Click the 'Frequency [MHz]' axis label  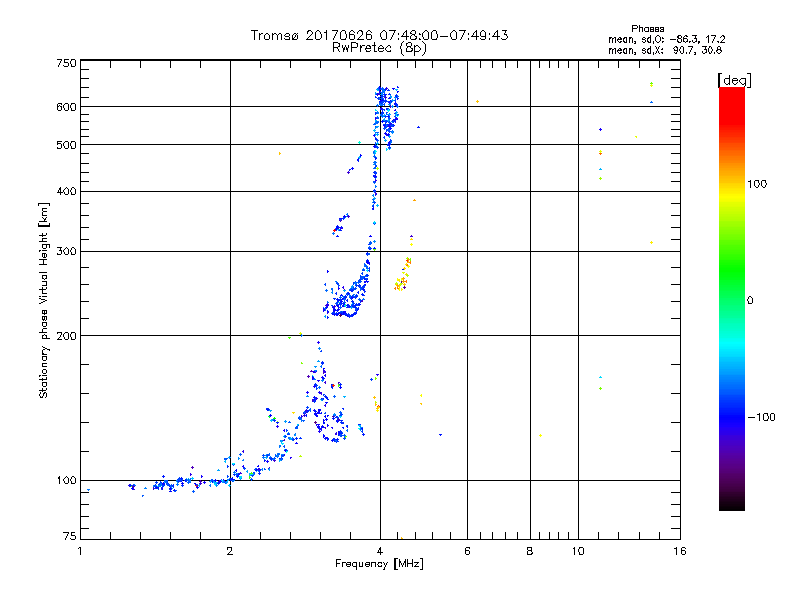379,564
